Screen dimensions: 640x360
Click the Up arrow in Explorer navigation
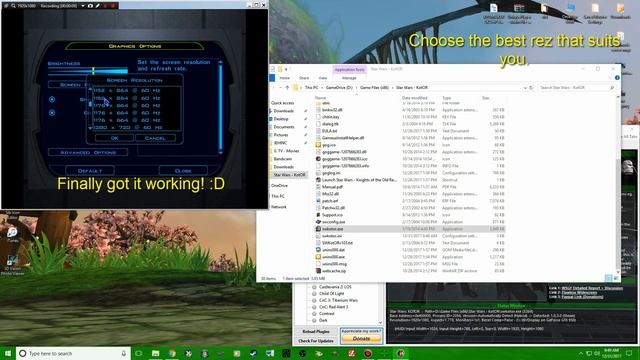pos(287,88)
